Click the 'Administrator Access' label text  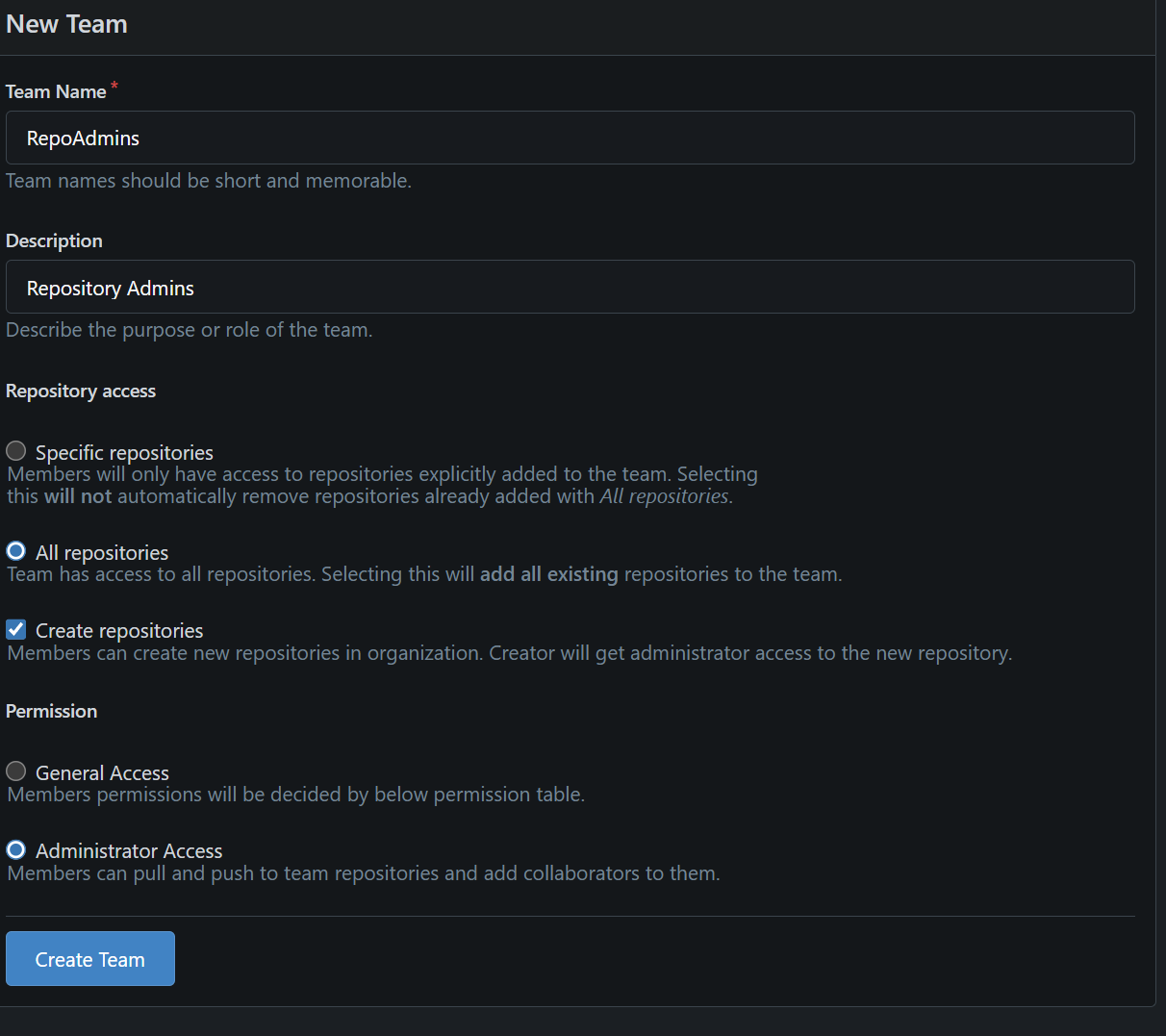[x=129, y=851]
